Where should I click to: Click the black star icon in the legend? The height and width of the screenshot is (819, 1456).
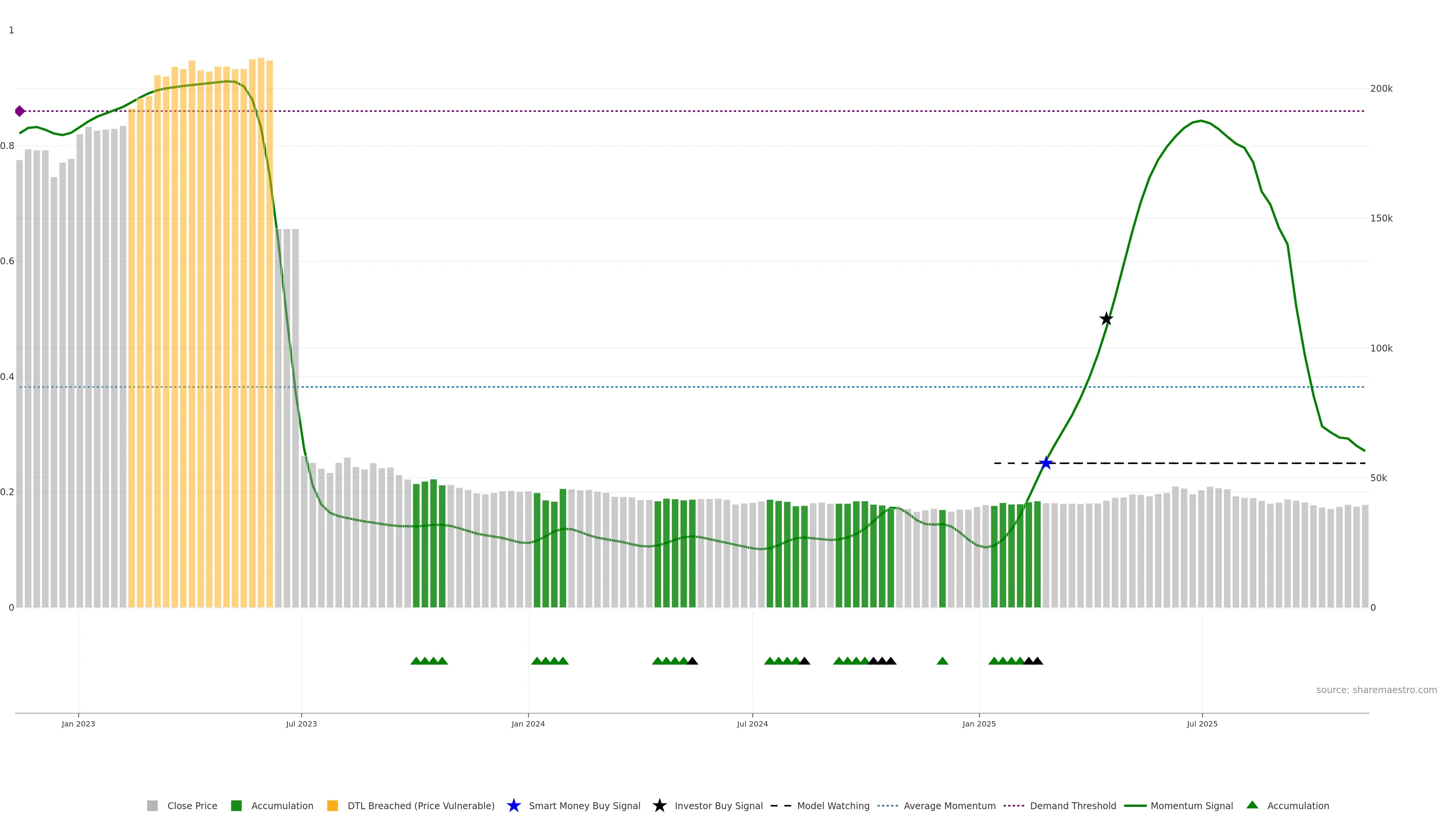click(x=659, y=805)
